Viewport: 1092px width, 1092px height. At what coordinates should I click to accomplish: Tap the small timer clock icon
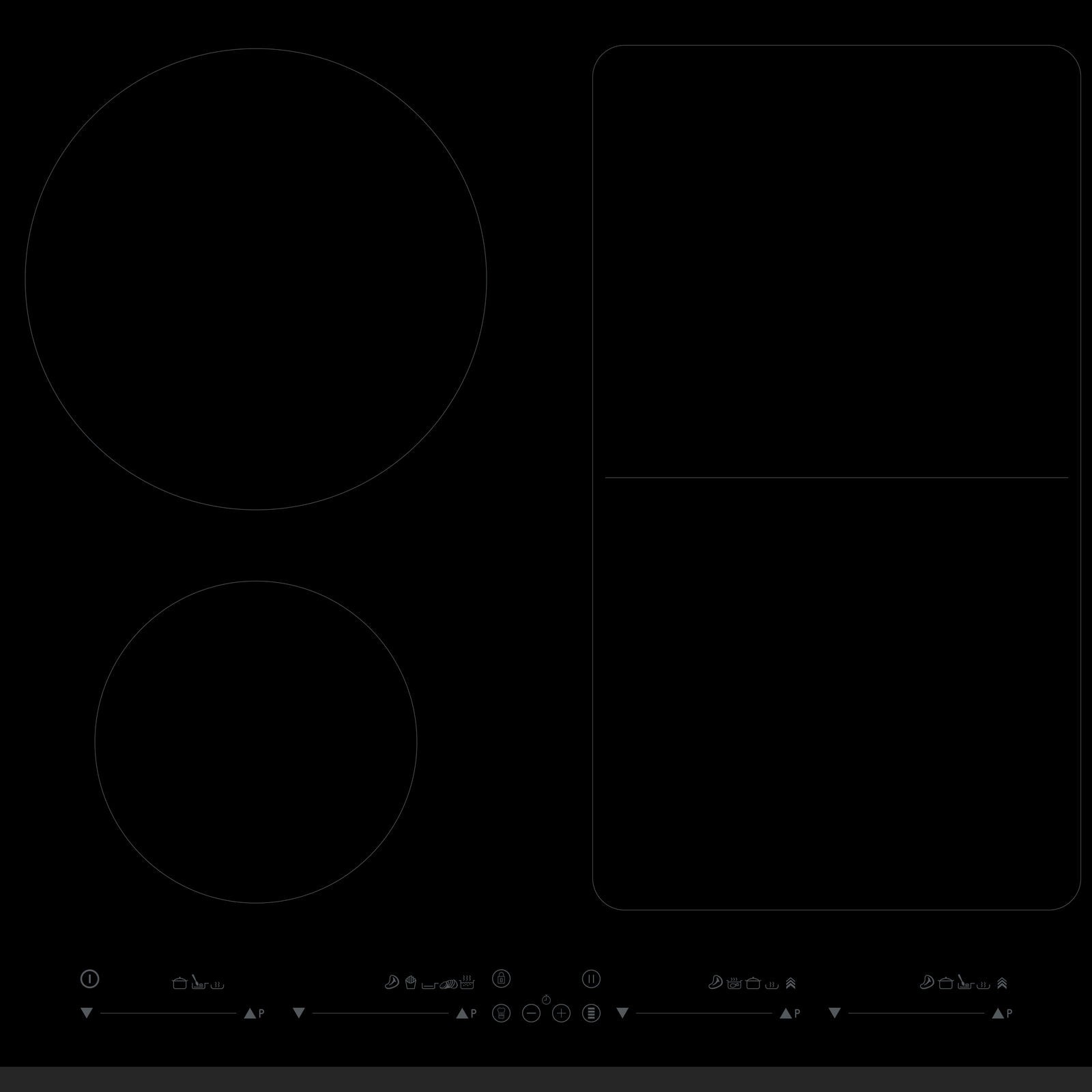pos(546,1000)
